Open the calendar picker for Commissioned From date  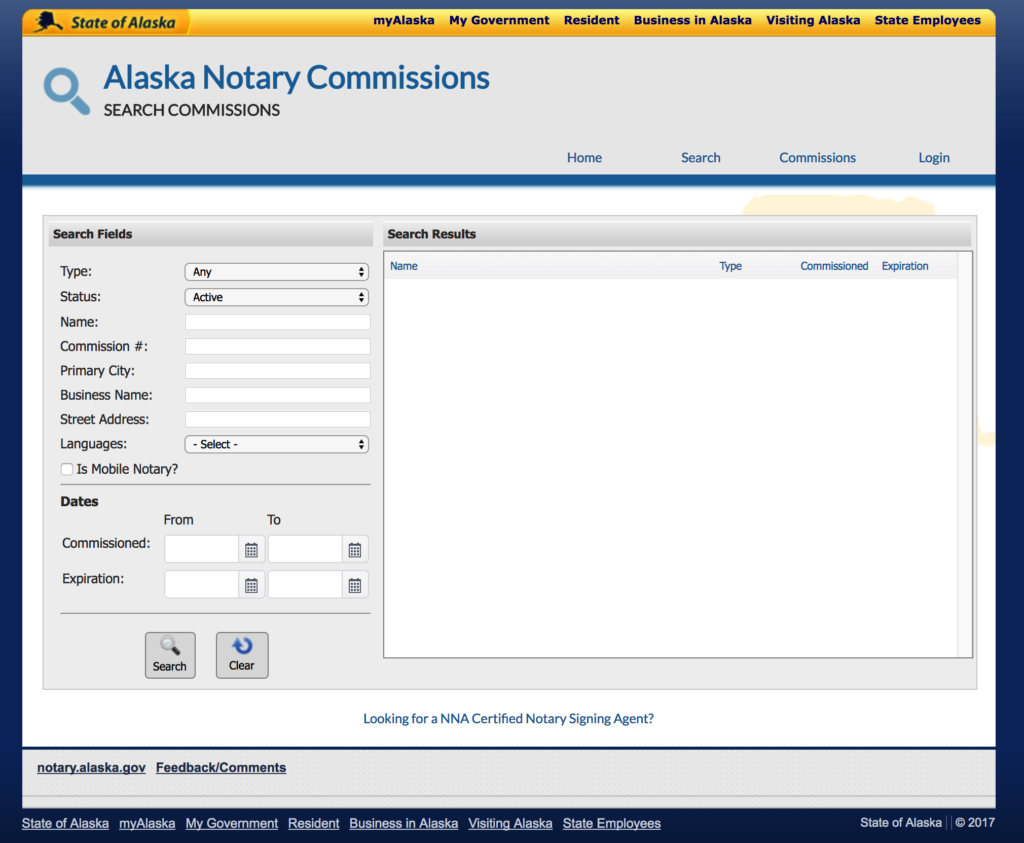click(252, 548)
